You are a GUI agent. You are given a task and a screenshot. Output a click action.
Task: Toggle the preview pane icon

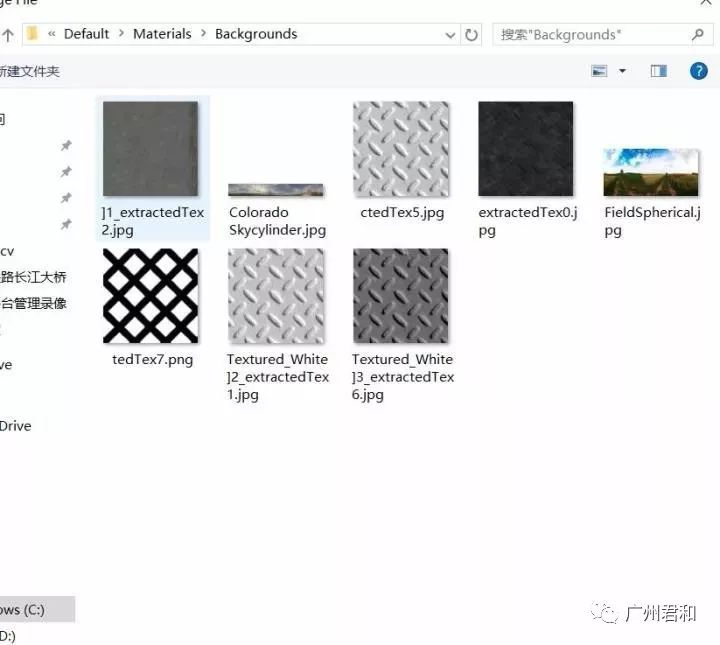coord(658,71)
